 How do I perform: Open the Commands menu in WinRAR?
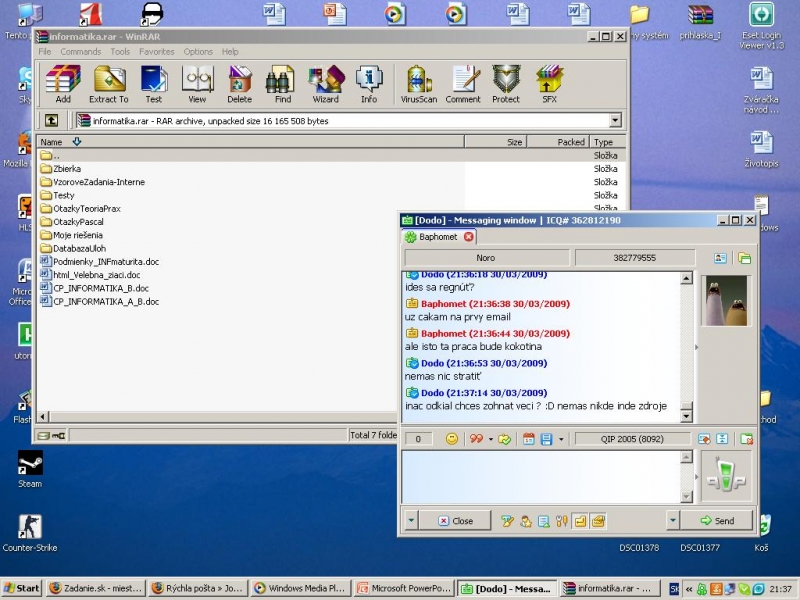pyautogui.click(x=81, y=52)
